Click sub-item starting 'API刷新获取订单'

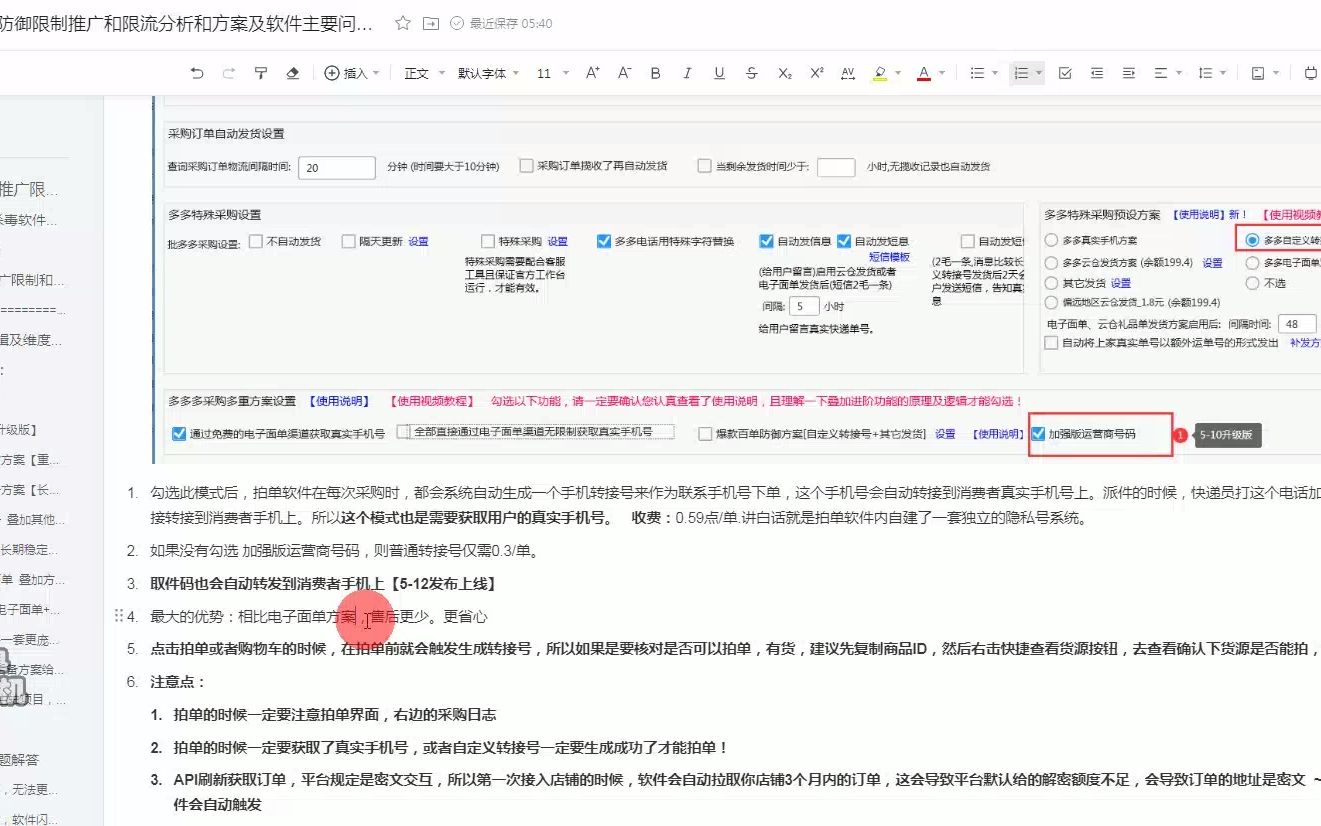[747, 791]
